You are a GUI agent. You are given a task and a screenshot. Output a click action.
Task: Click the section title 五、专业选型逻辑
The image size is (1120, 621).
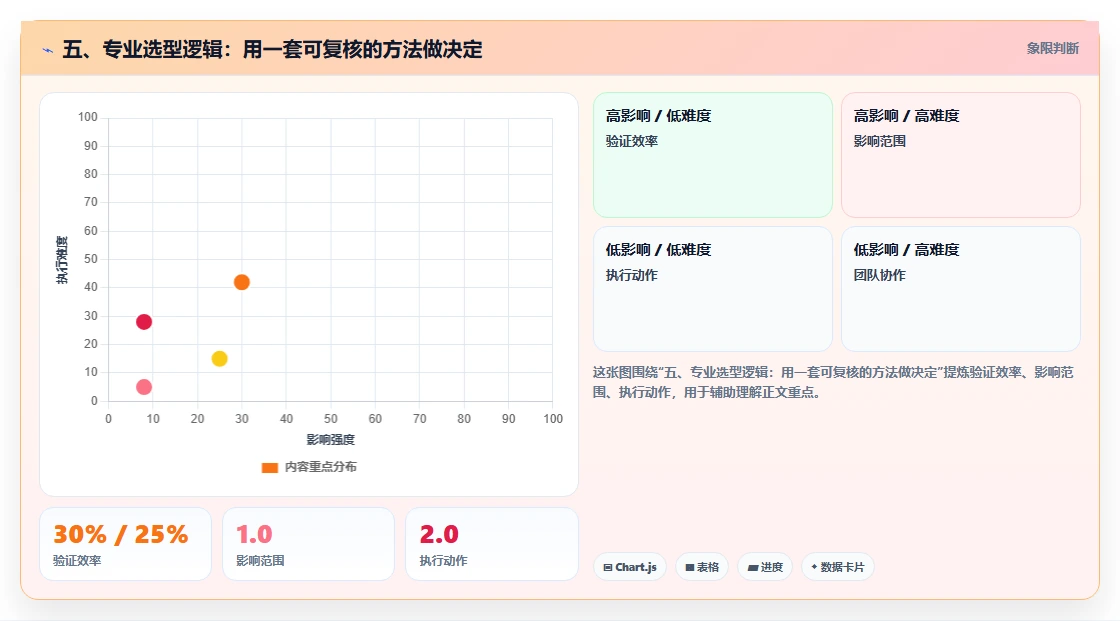tap(272, 49)
